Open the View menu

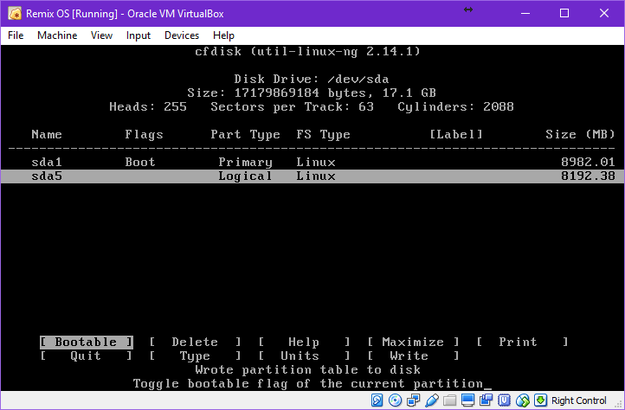click(102, 35)
